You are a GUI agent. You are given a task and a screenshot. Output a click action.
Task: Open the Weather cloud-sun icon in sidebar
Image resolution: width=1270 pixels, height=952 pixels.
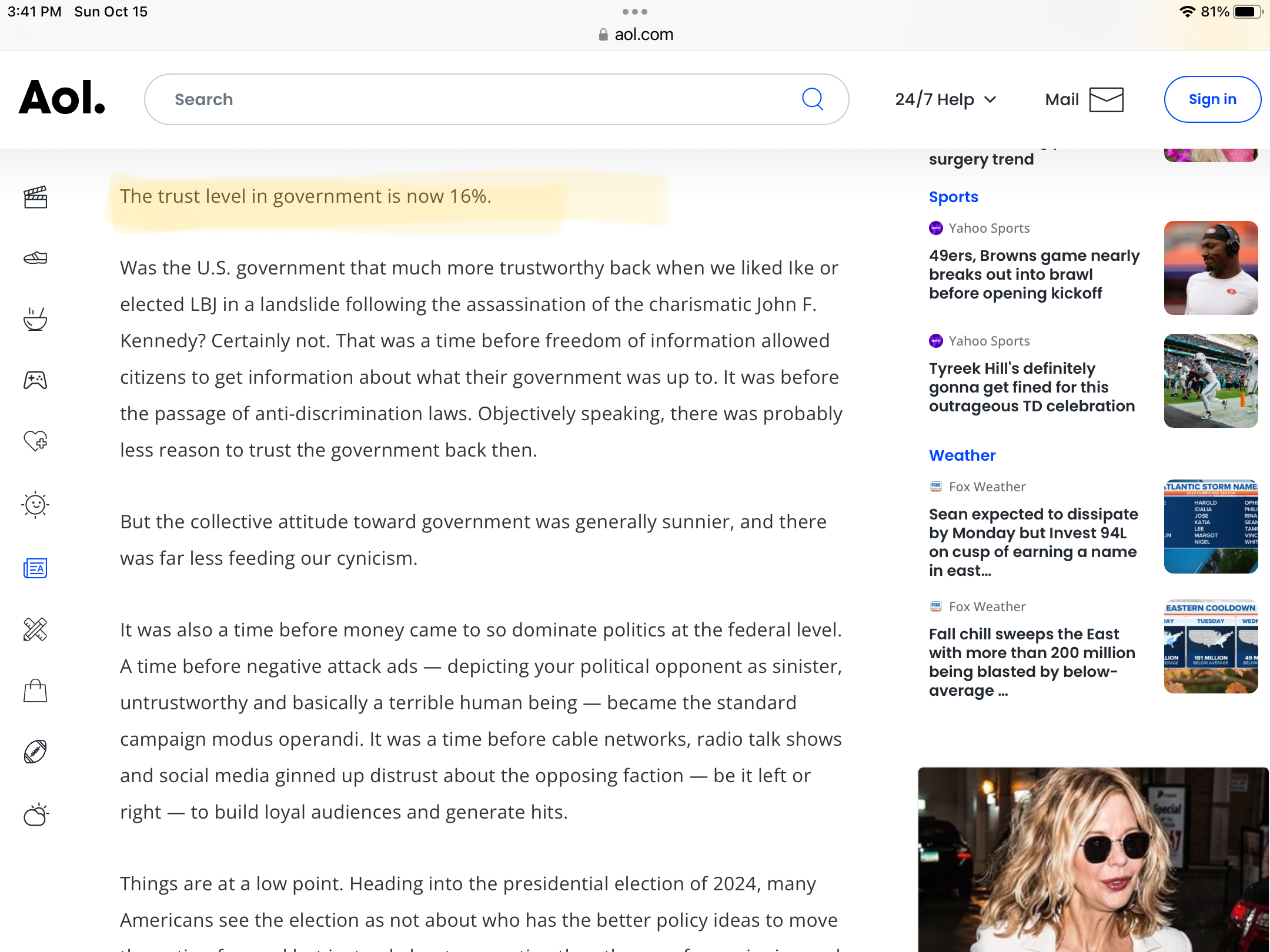pyautogui.click(x=35, y=814)
